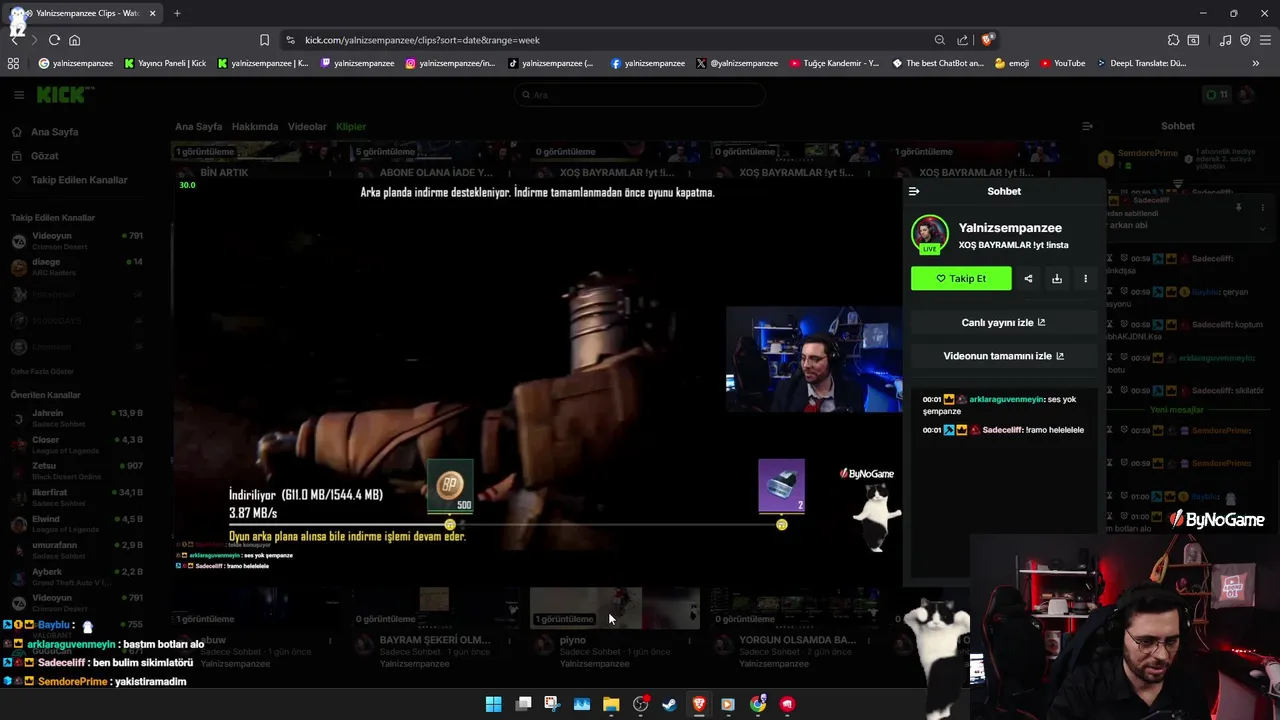The width and height of the screenshot is (1280, 720).
Task: Switch to the Videolar channel tab
Action: pyautogui.click(x=307, y=127)
